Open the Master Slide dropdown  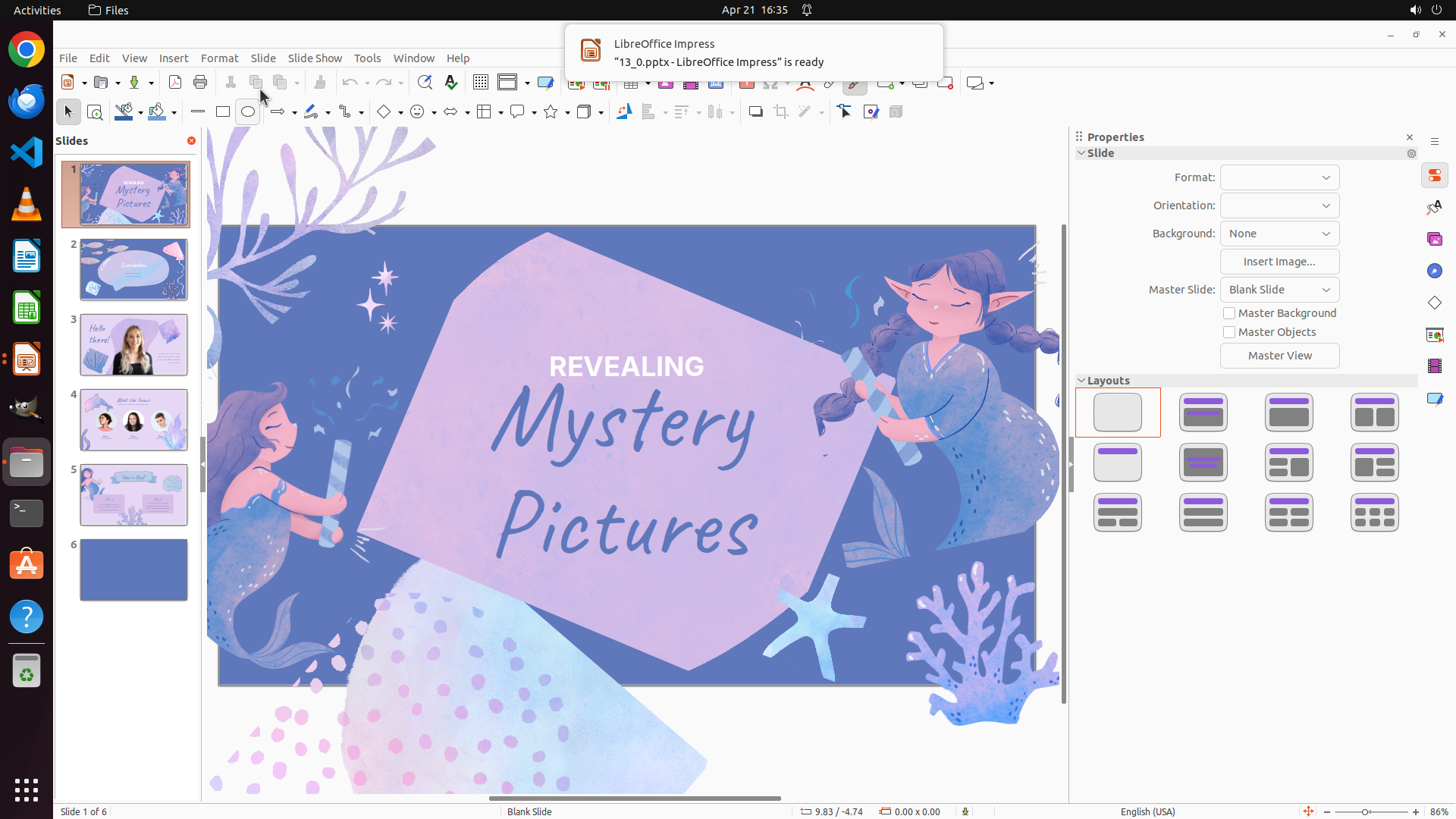tap(1279, 290)
